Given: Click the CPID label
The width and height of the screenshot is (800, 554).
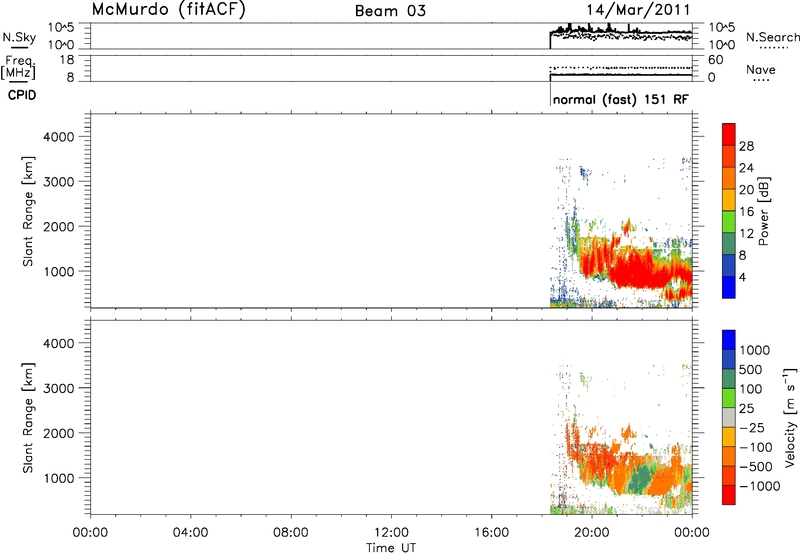Looking at the screenshot, I should click(22, 95).
